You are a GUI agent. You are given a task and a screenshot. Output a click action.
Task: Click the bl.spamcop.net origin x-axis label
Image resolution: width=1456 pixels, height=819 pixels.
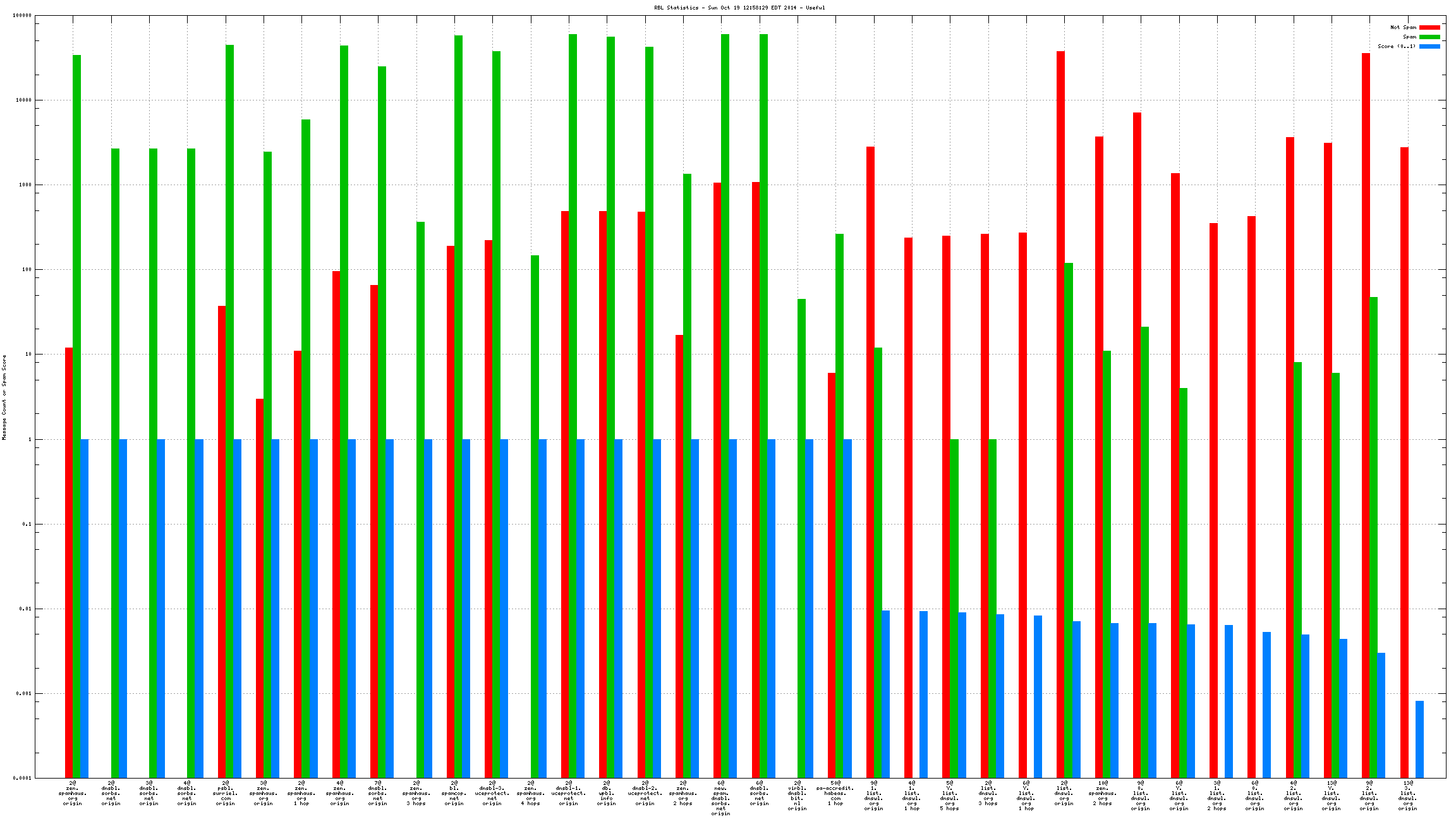tap(454, 793)
